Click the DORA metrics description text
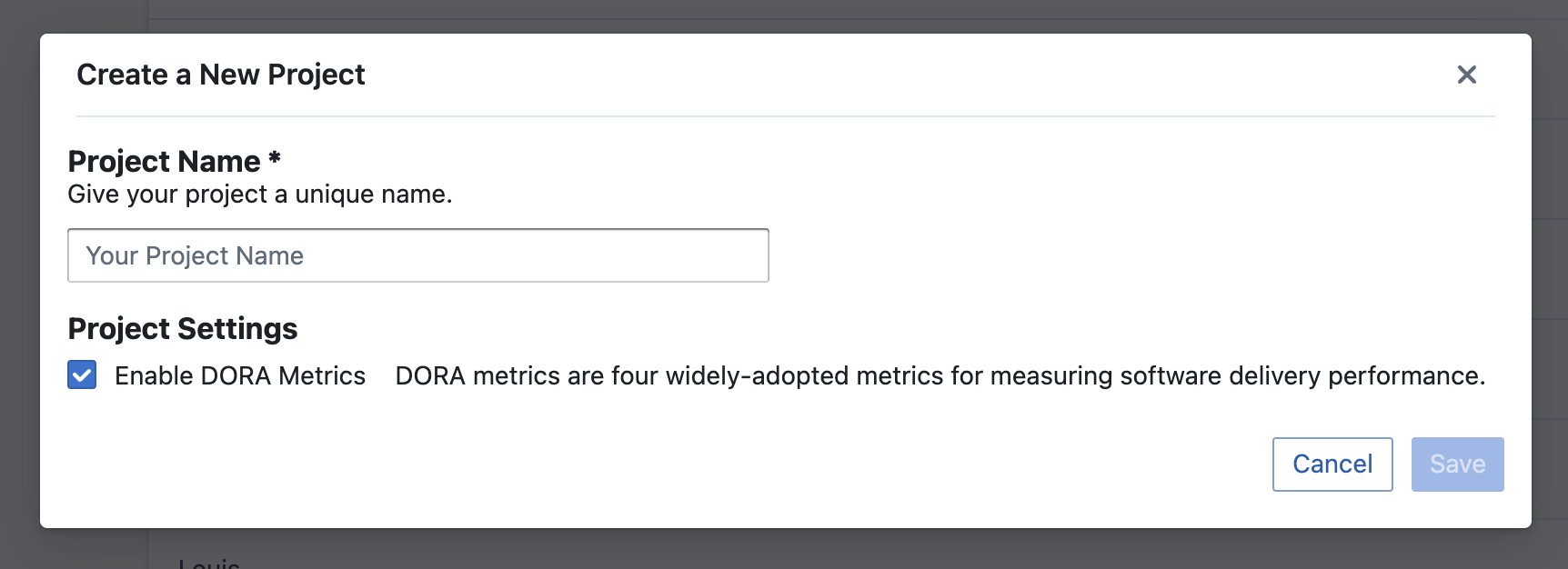The height and width of the screenshot is (569, 1568). (x=940, y=375)
